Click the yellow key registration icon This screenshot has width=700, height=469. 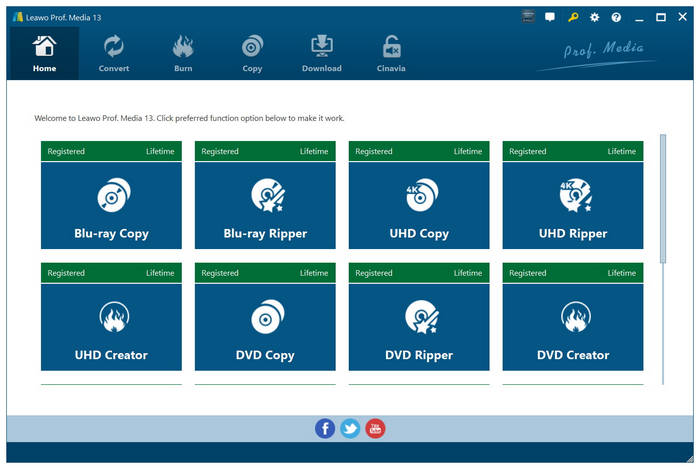[x=573, y=17]
